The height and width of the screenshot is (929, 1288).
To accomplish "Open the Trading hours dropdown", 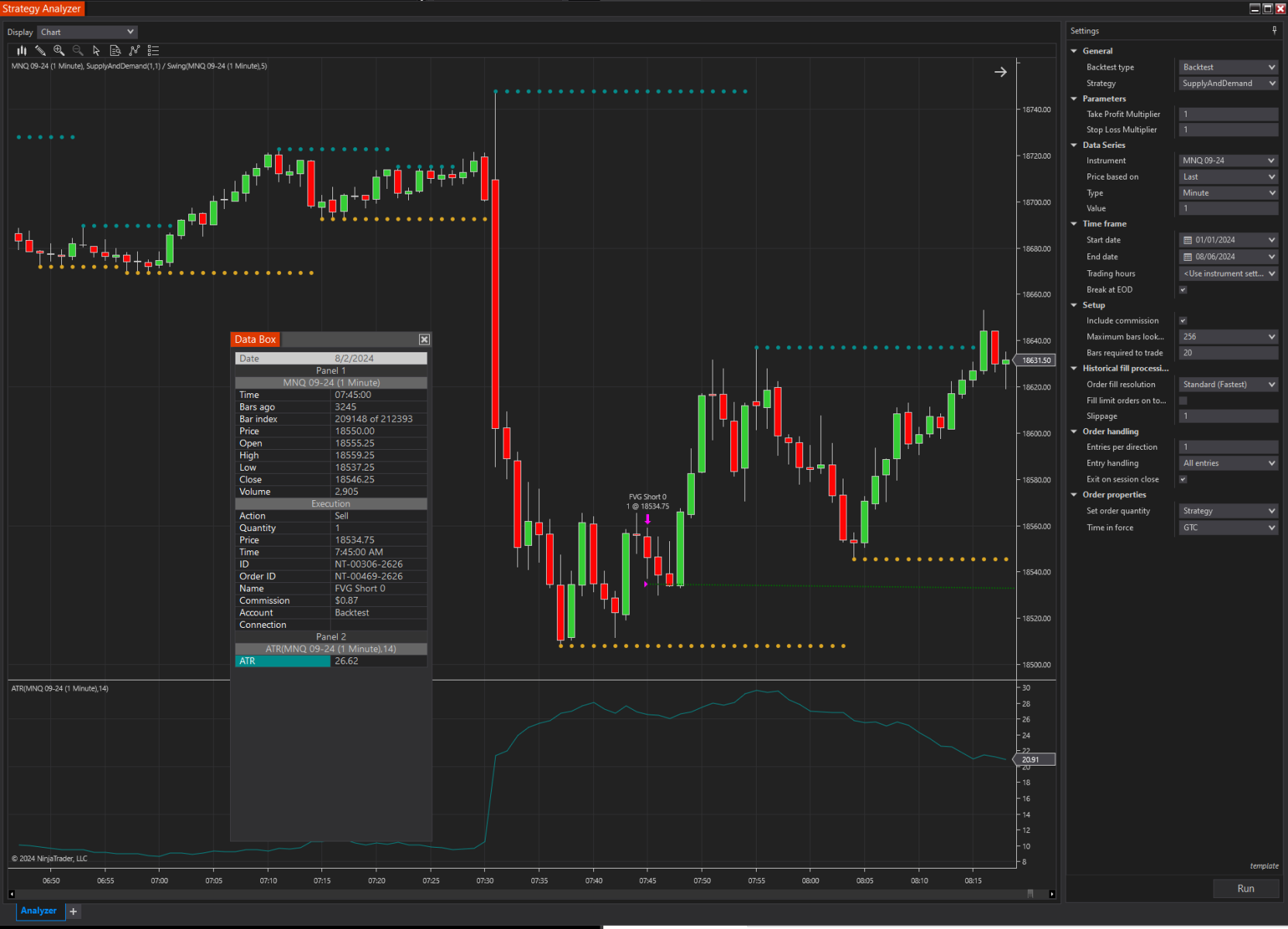I will [1228, 274].
